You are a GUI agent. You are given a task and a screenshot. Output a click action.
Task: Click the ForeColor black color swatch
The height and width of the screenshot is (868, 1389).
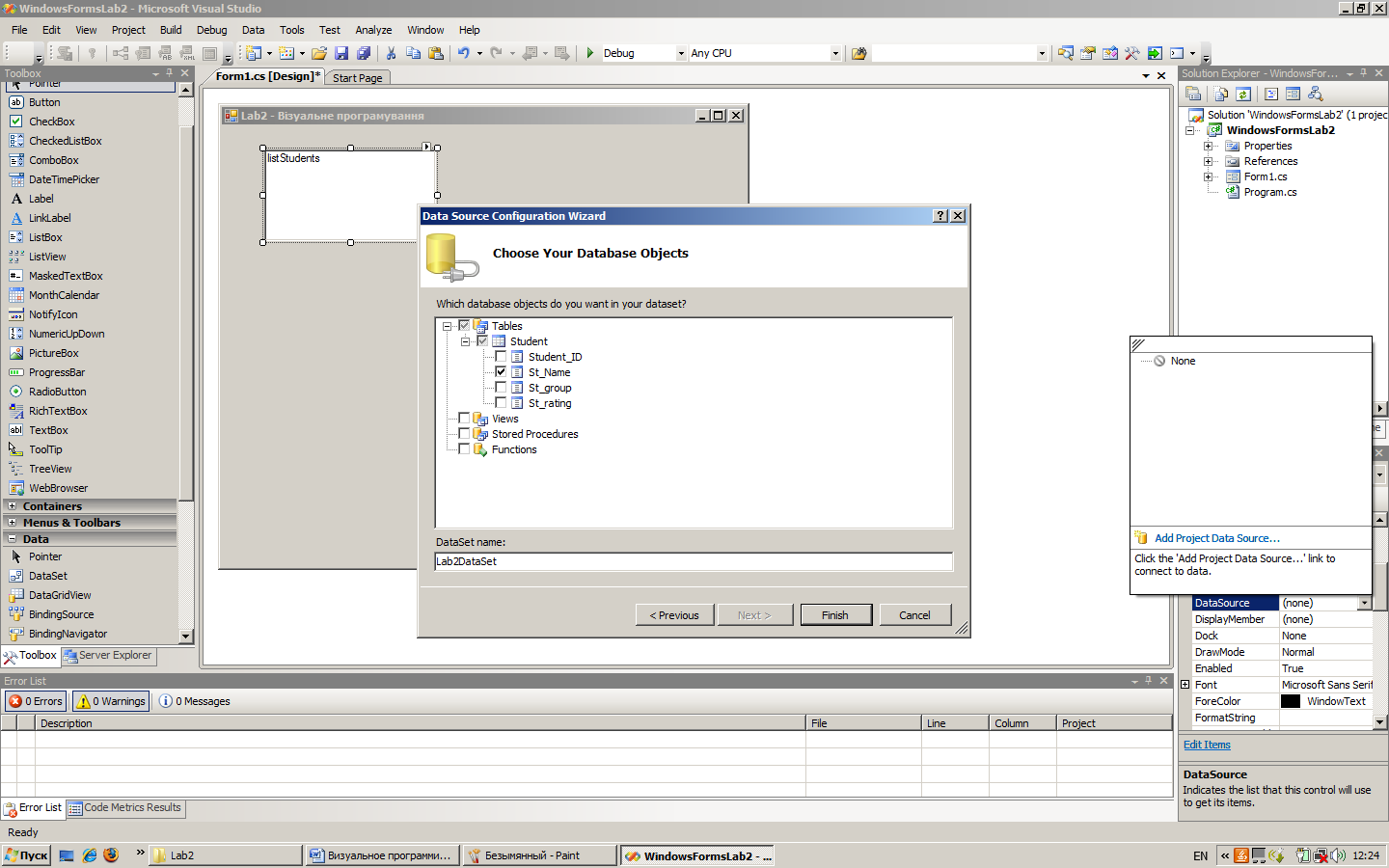point(1291,701)
